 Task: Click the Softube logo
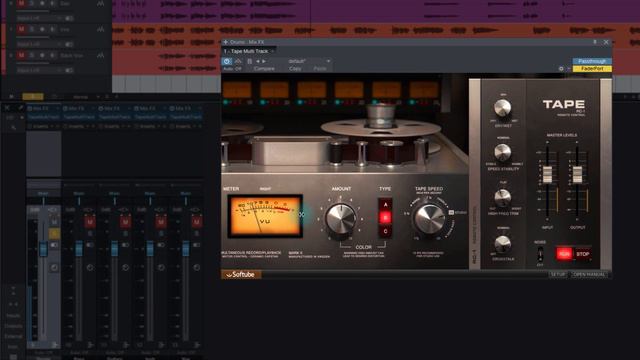tap(241, 274)
